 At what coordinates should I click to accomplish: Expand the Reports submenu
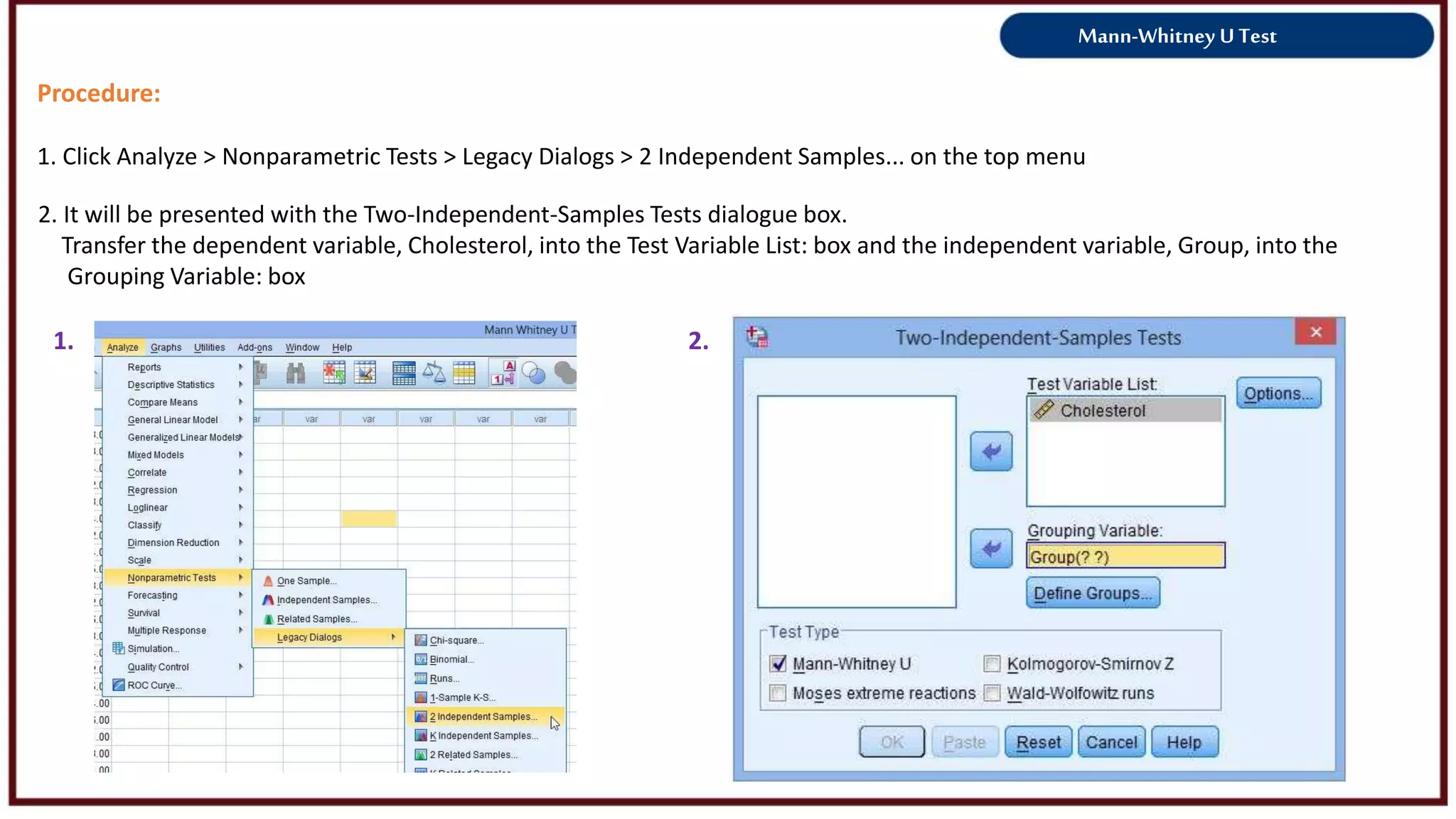(178, 367)
